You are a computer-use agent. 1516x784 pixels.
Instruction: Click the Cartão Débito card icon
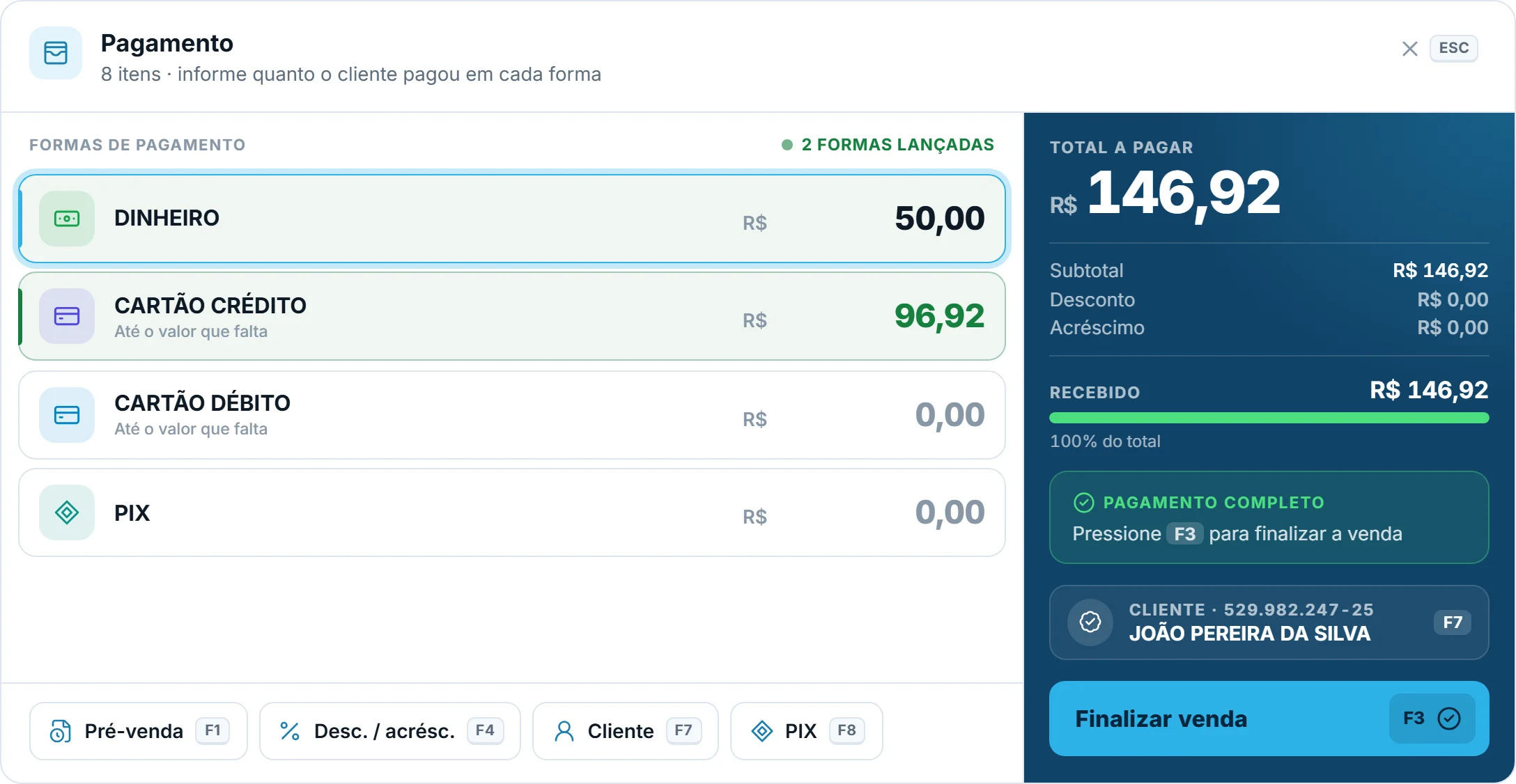coord(67,415)
